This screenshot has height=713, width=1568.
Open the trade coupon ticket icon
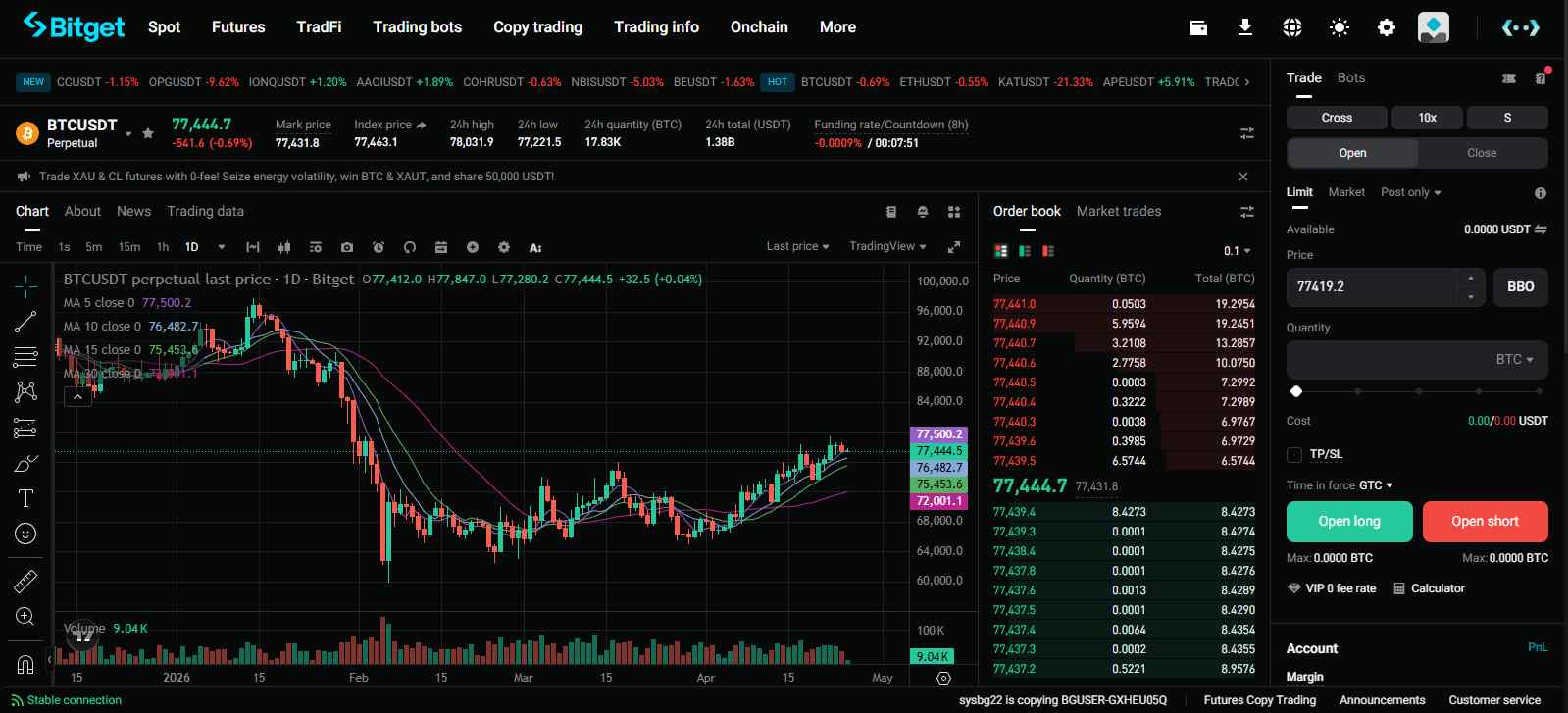coord(1509,78)
